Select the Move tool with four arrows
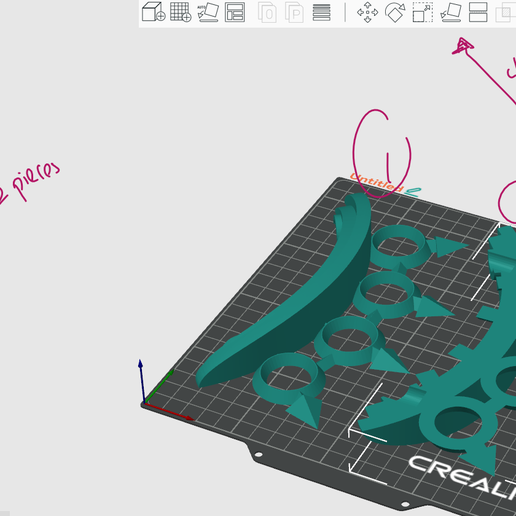516x516 pixels. [367, 12]
